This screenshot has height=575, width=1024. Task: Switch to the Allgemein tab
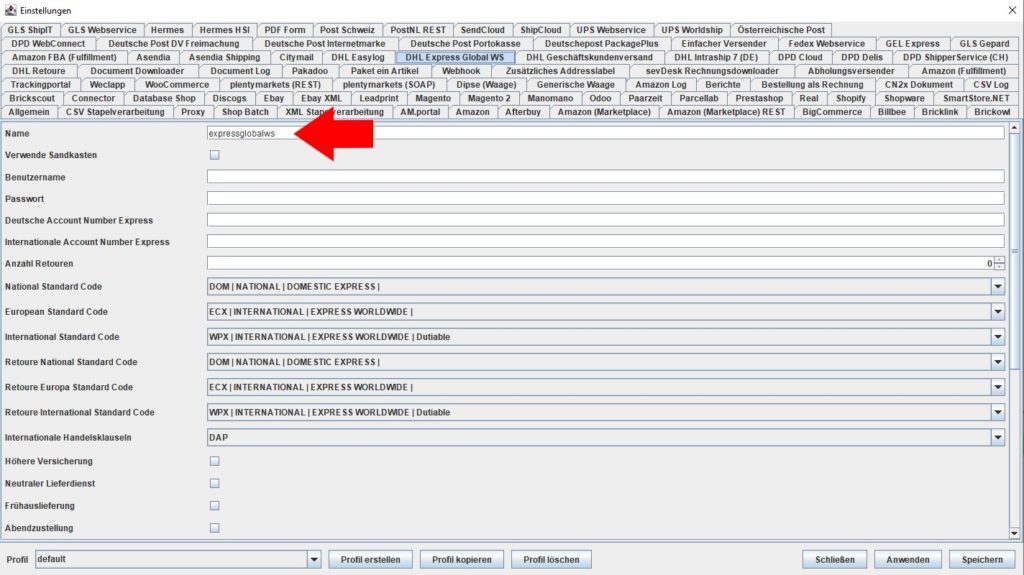[29, 112]
